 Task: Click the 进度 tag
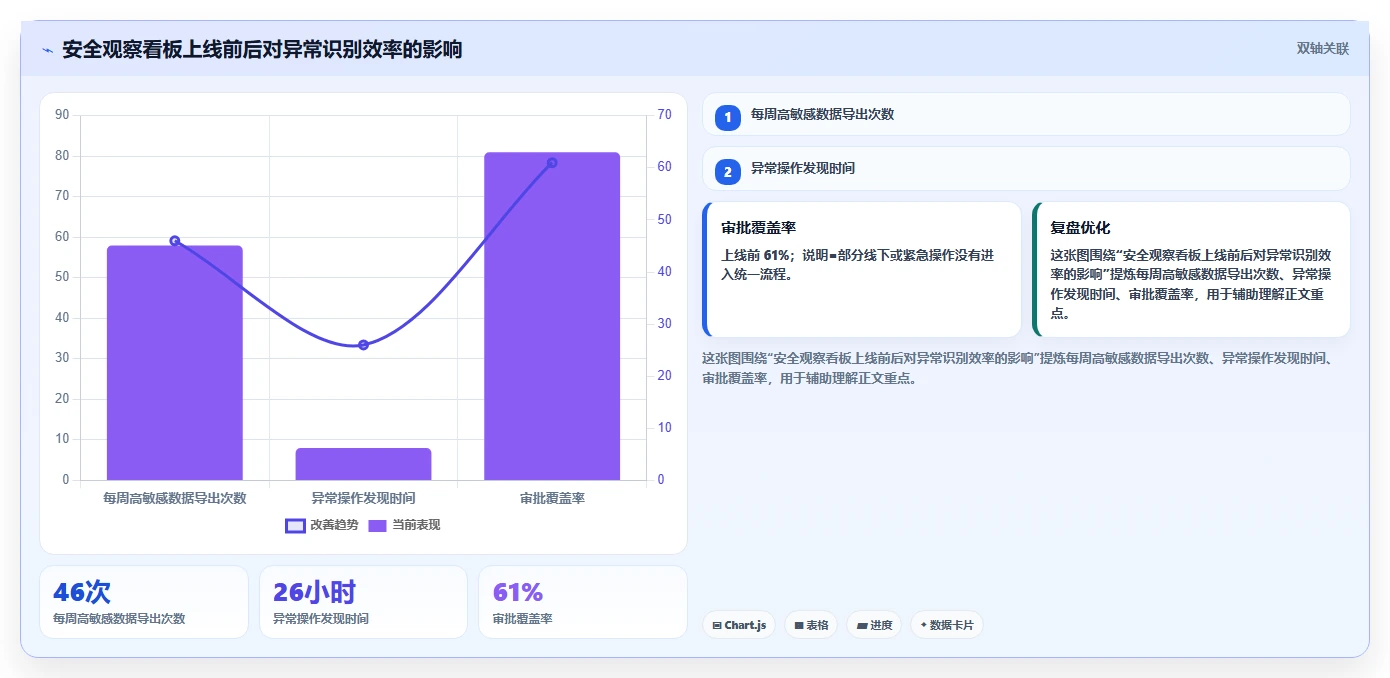(874, 625)
